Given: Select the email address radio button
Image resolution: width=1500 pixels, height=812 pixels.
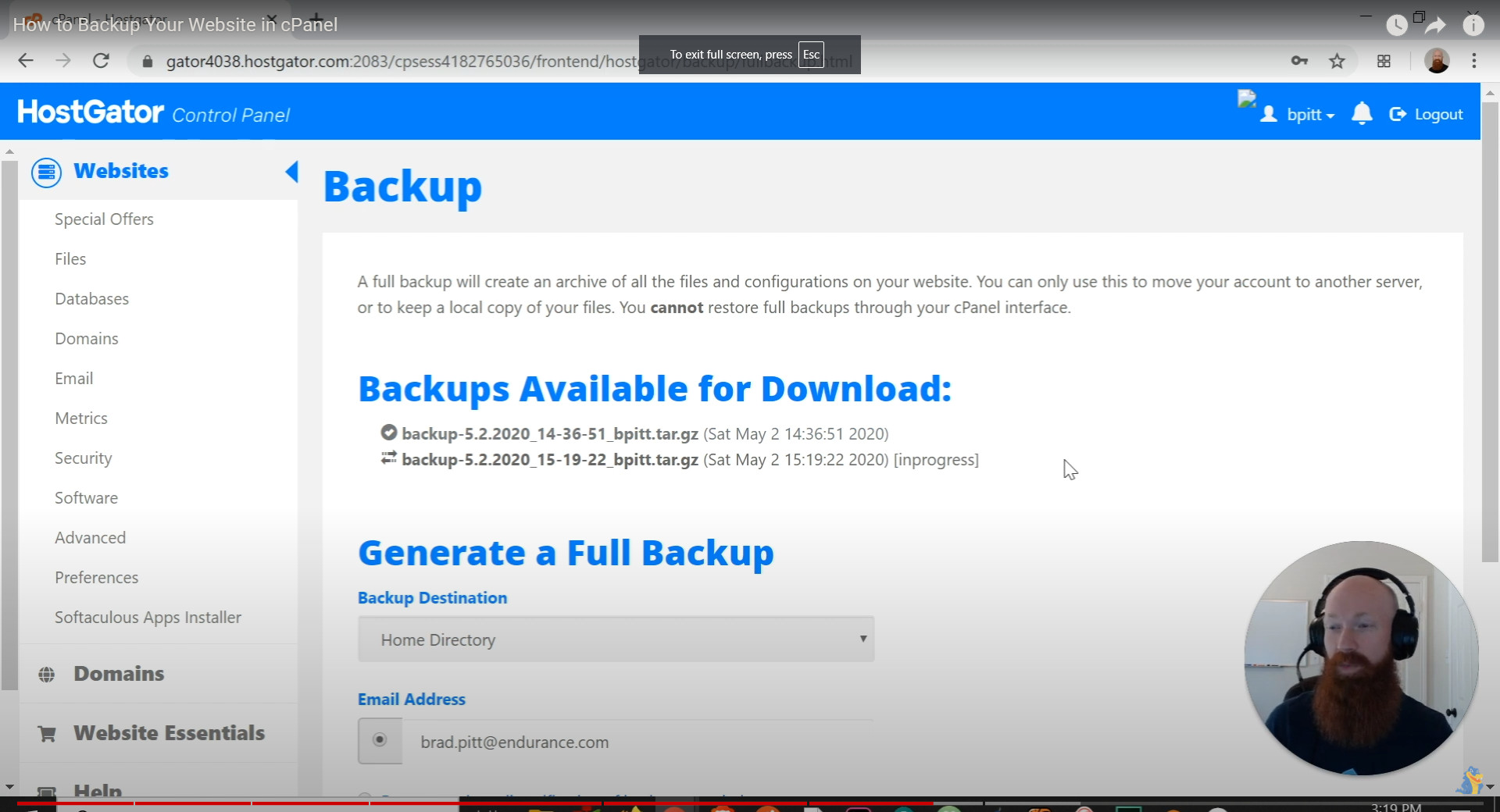Looking at the screenshot, I should 380,739.
